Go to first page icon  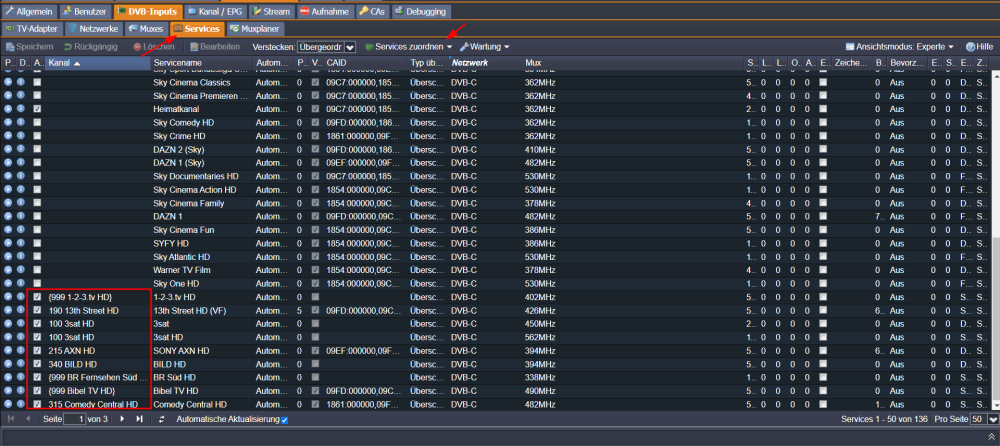tap(11, 419)
